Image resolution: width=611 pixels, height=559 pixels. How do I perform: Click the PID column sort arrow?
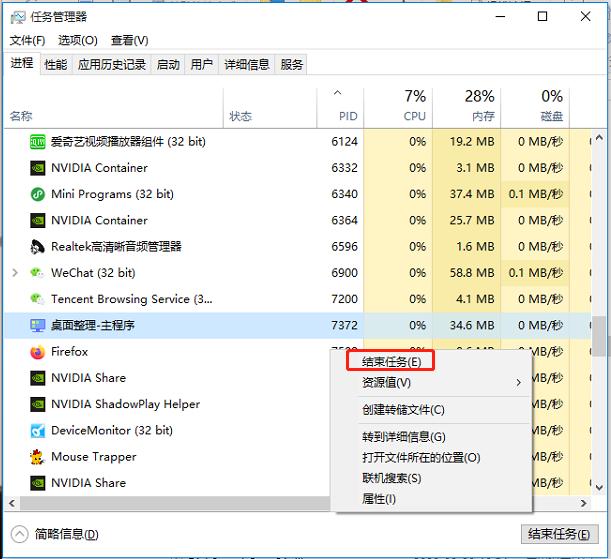coord(337,93)
